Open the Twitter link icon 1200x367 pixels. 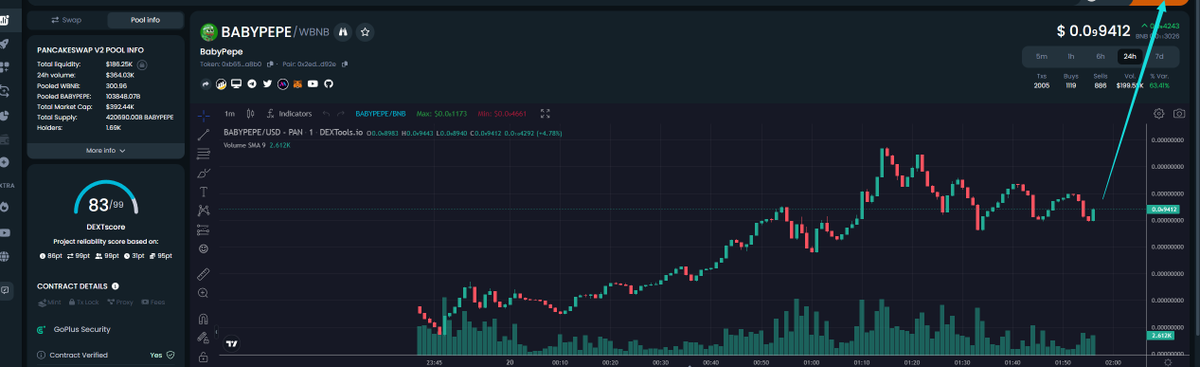click(267, 83)
